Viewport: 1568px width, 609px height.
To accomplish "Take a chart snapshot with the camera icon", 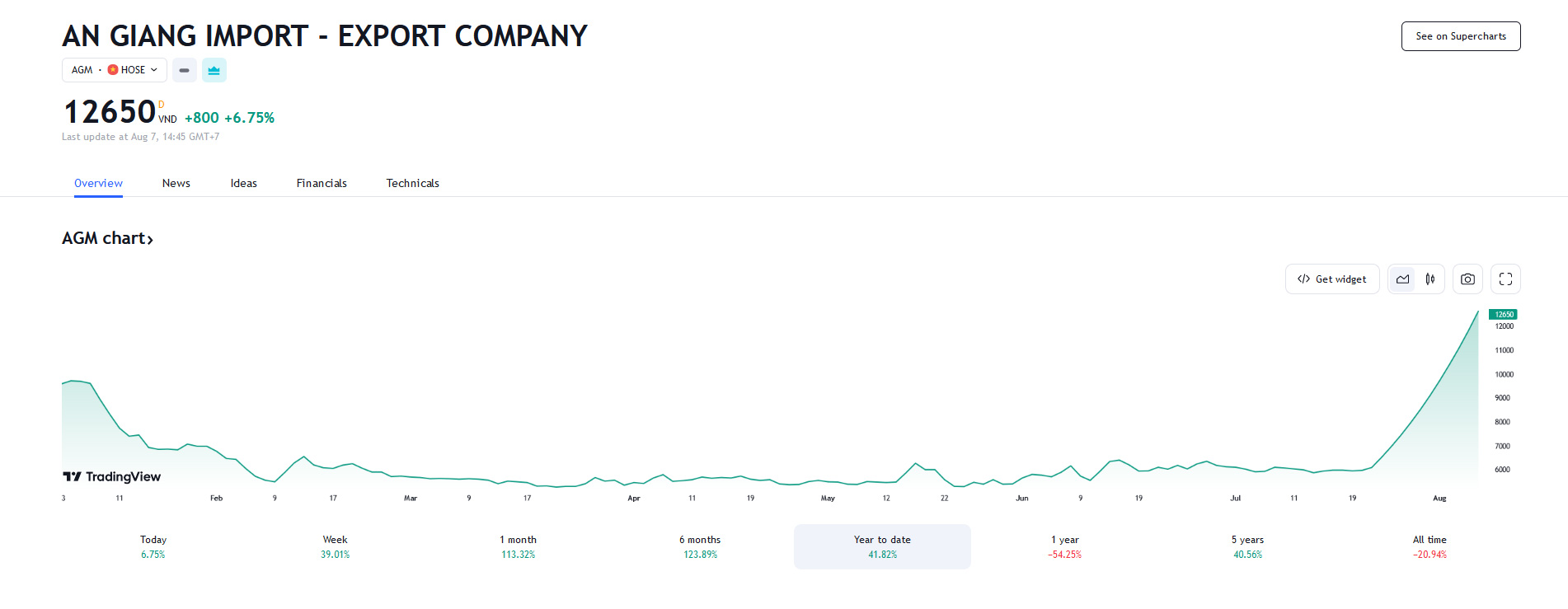I will (x=1467, y=279).
